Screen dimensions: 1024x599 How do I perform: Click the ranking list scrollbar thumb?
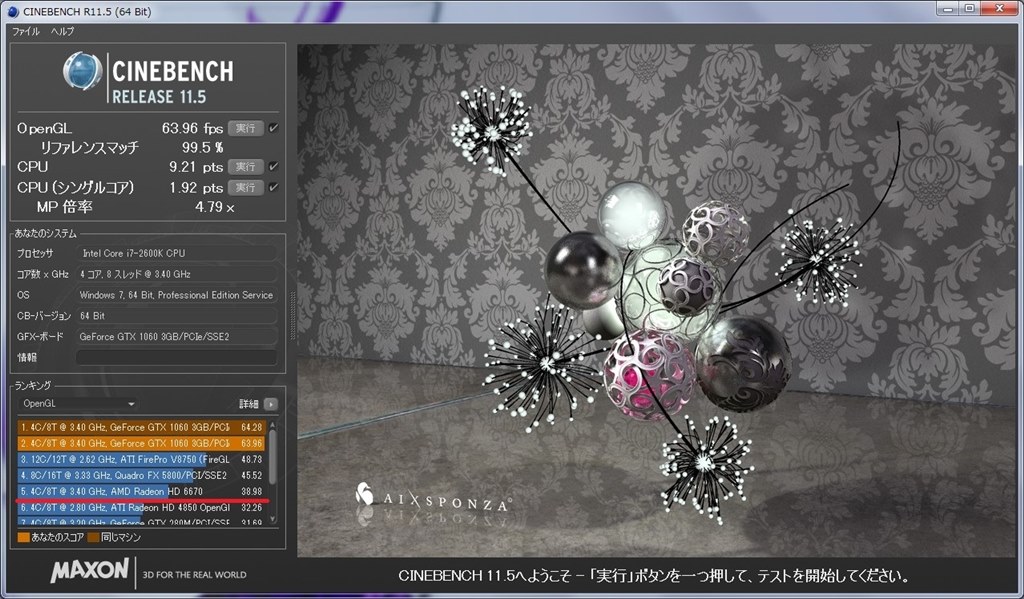point(273,457)
